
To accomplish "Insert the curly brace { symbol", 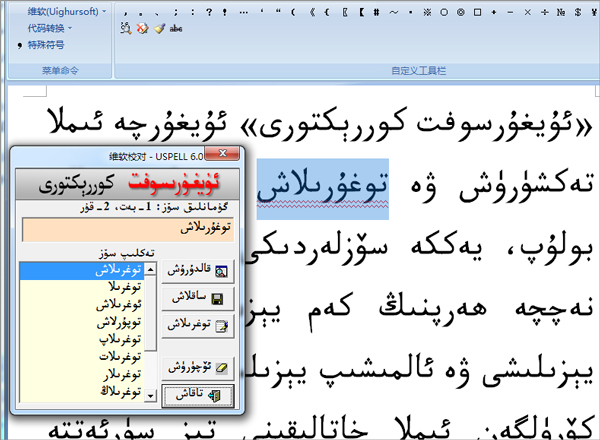I will (x=326, y=13).
